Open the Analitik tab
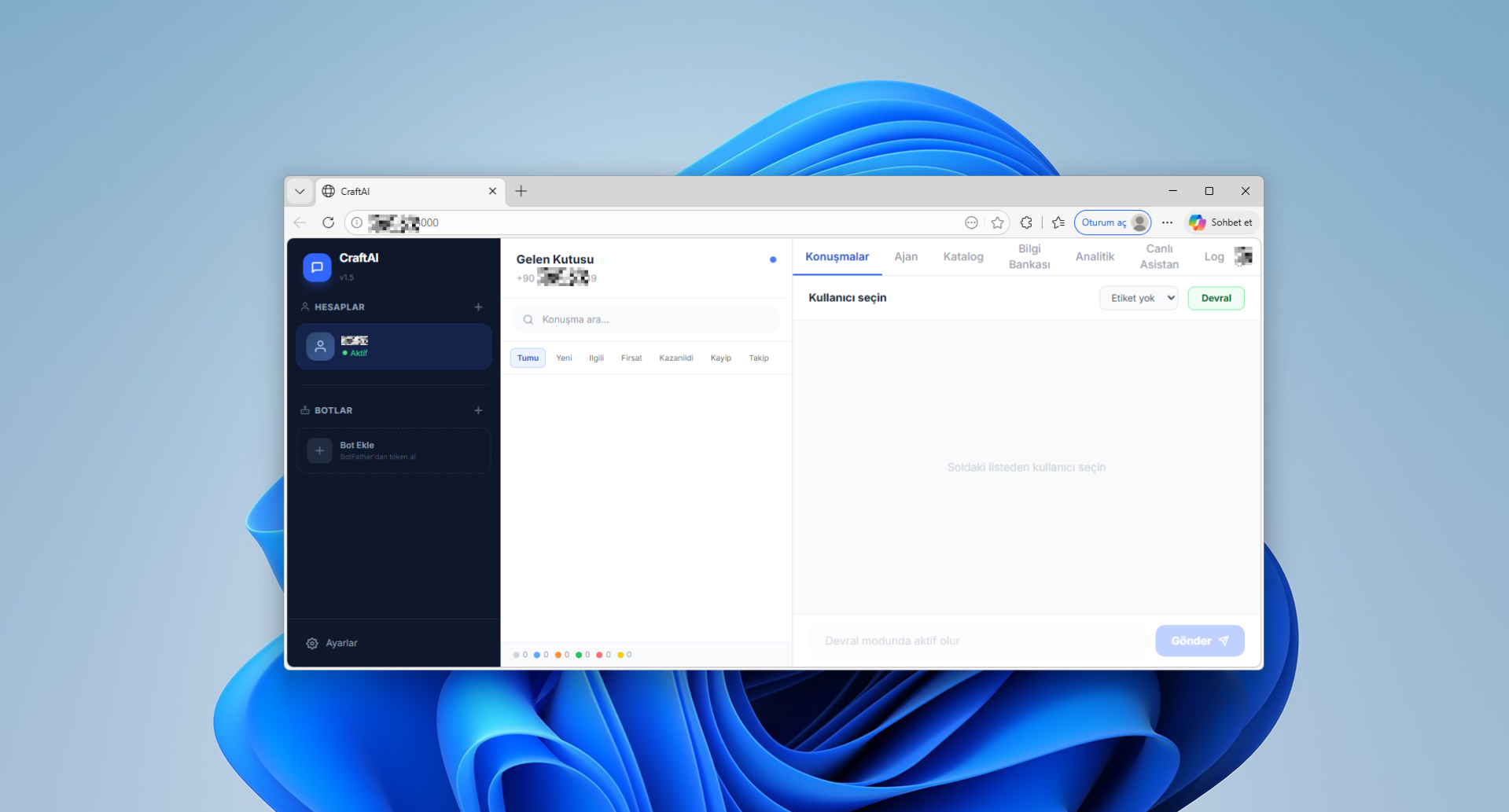1509x812 pixels. (x=1094, y=257)
